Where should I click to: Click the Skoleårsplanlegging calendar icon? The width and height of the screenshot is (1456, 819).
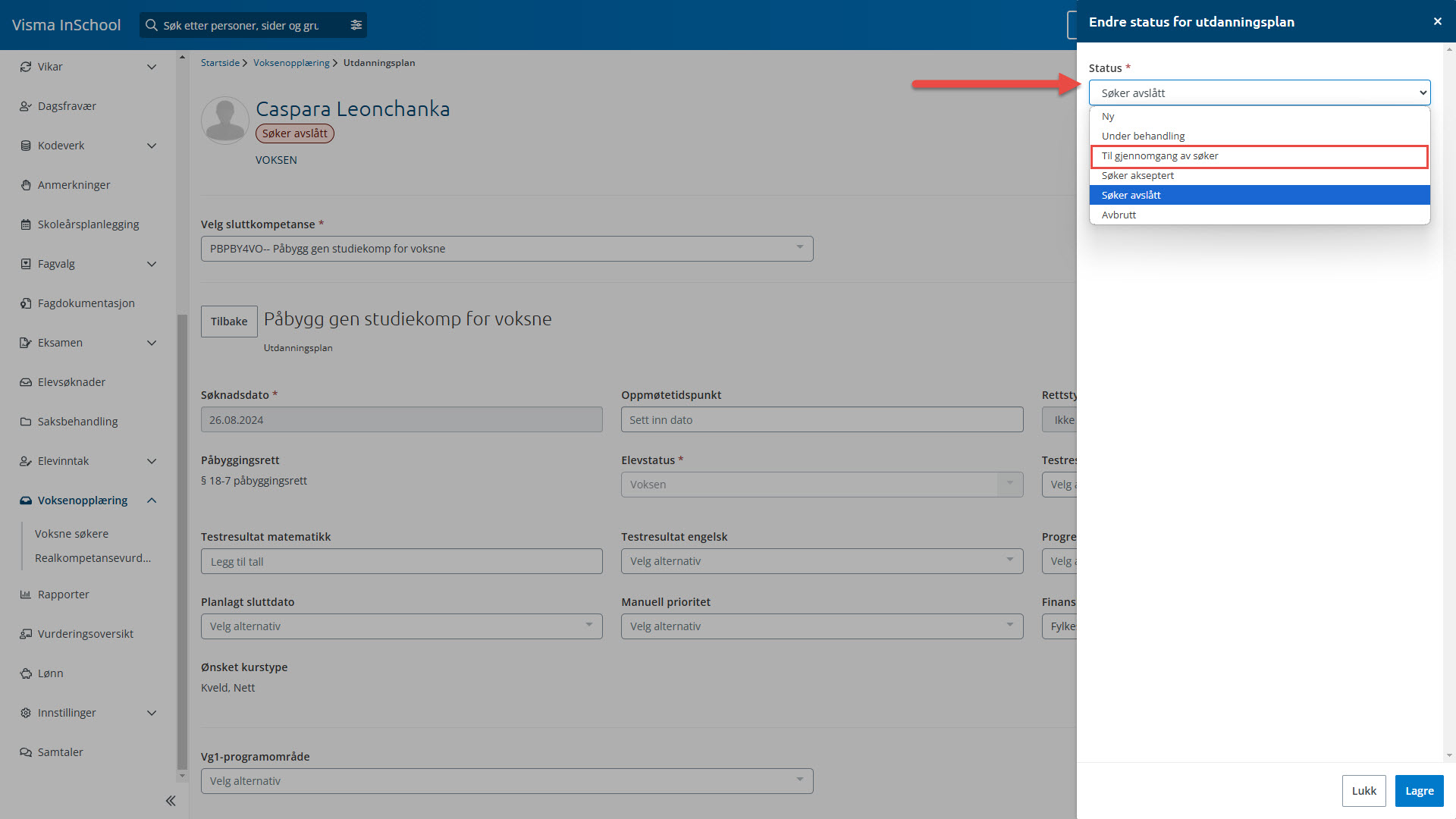point(26,224)
